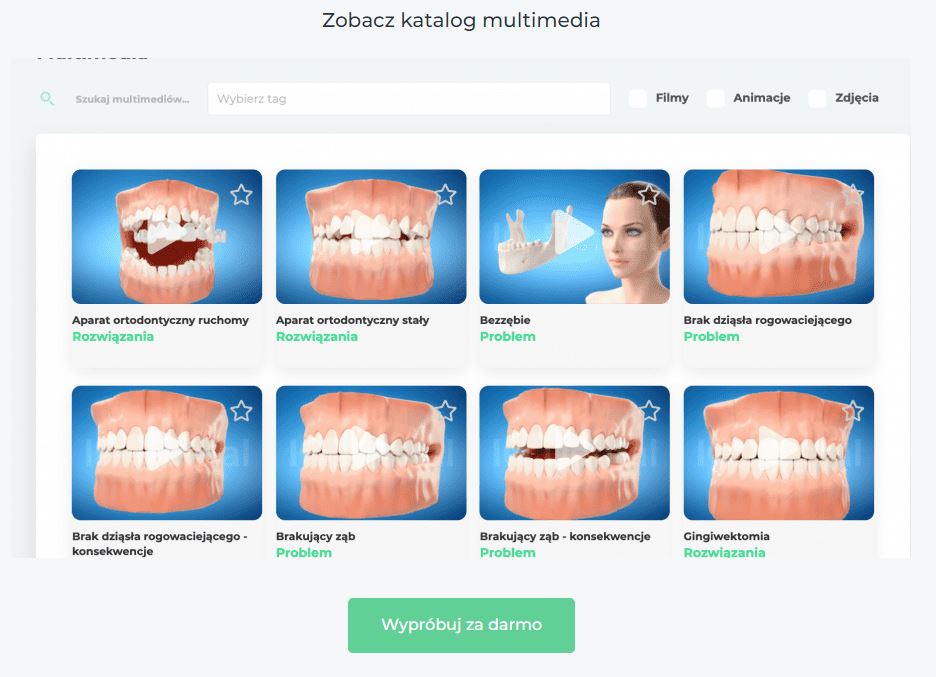
Task: Click the Szukaj multimediów search field
Action: (x=133, y=99)
